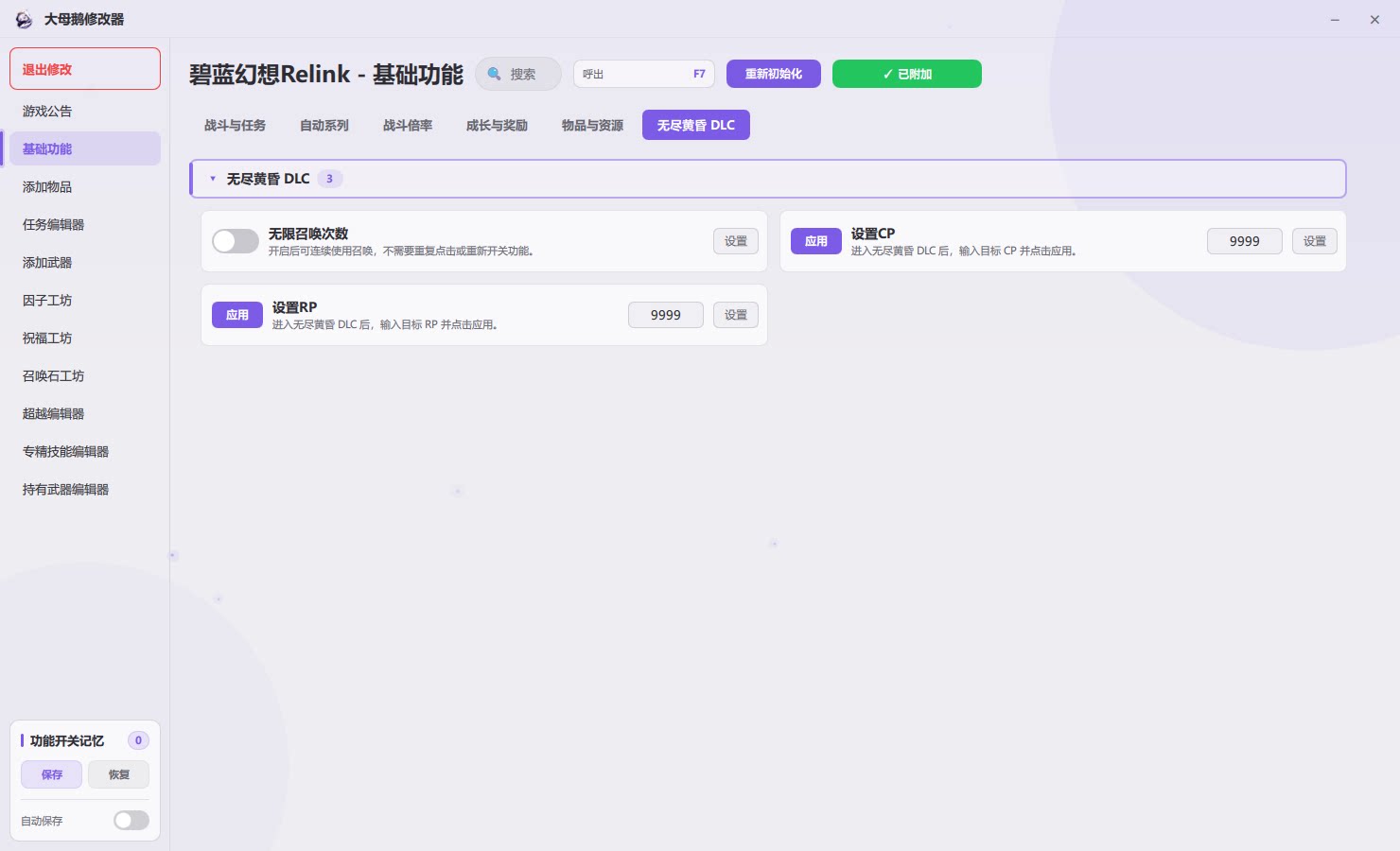Click the 退出修改 button
This screenshot has width=1400, height=851.
pos(85,69)
